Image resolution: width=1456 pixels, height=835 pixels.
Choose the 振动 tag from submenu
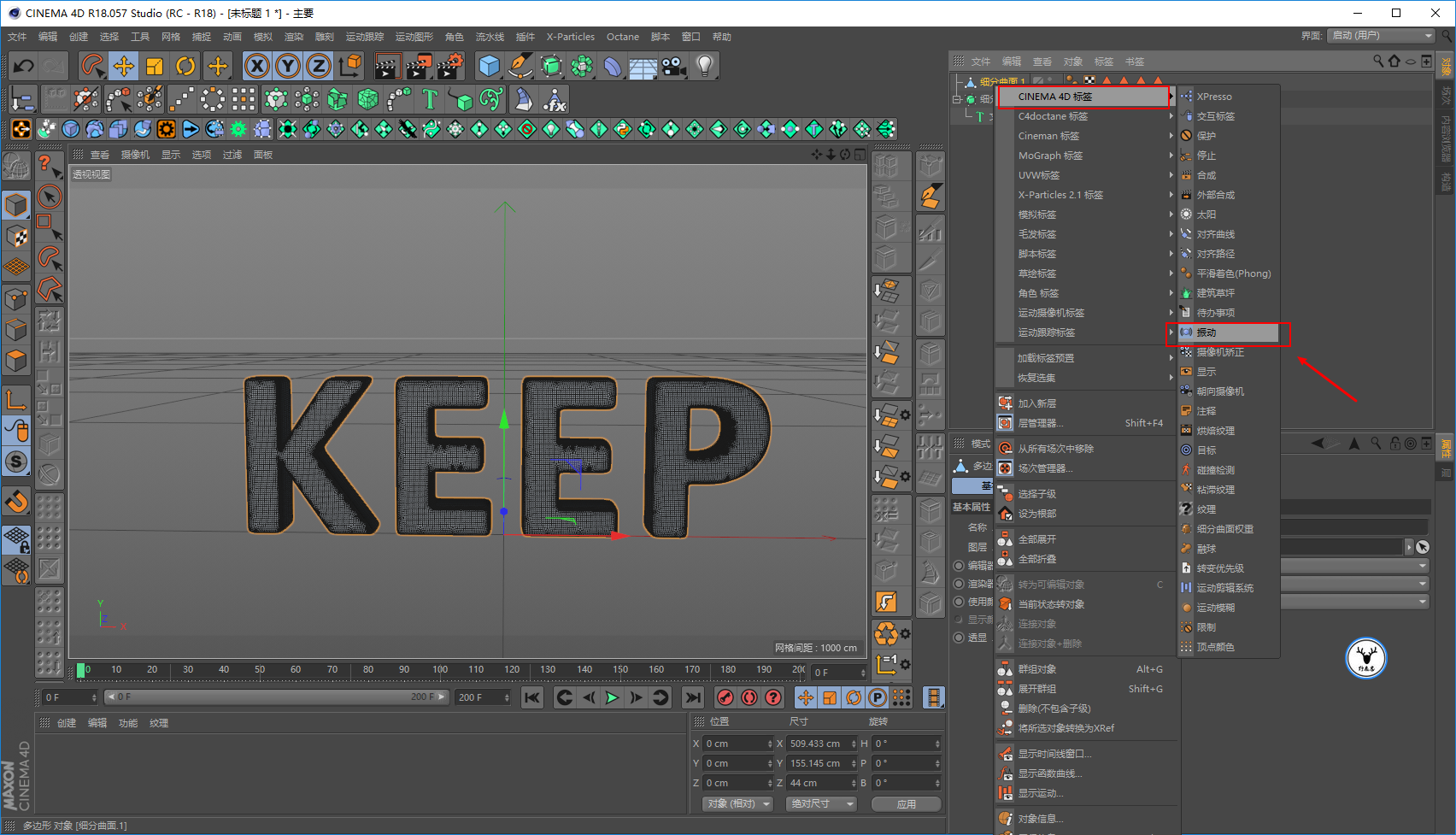(x=1227, y=332)
